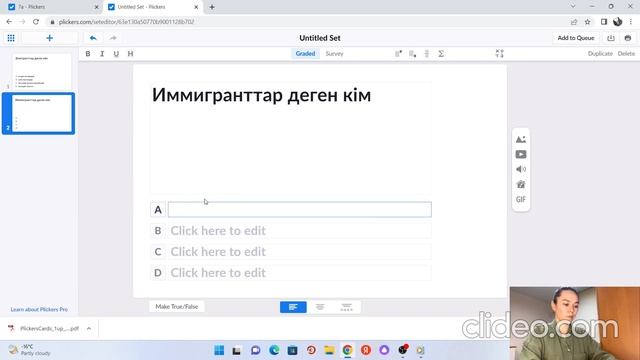The width and height of the screenshot is (640, 360).
Task: Share this page icon in address bar
Action: pyautogui.click(x=574, y=22)
